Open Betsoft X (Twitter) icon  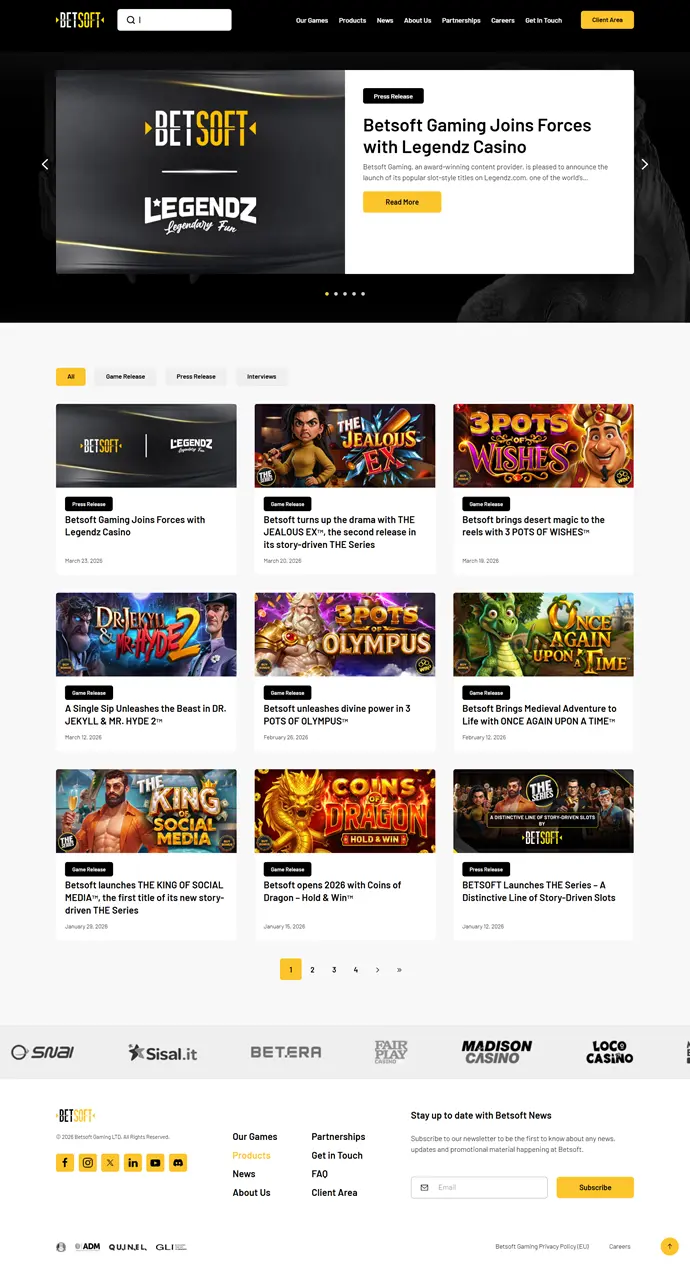[110, 1163]
